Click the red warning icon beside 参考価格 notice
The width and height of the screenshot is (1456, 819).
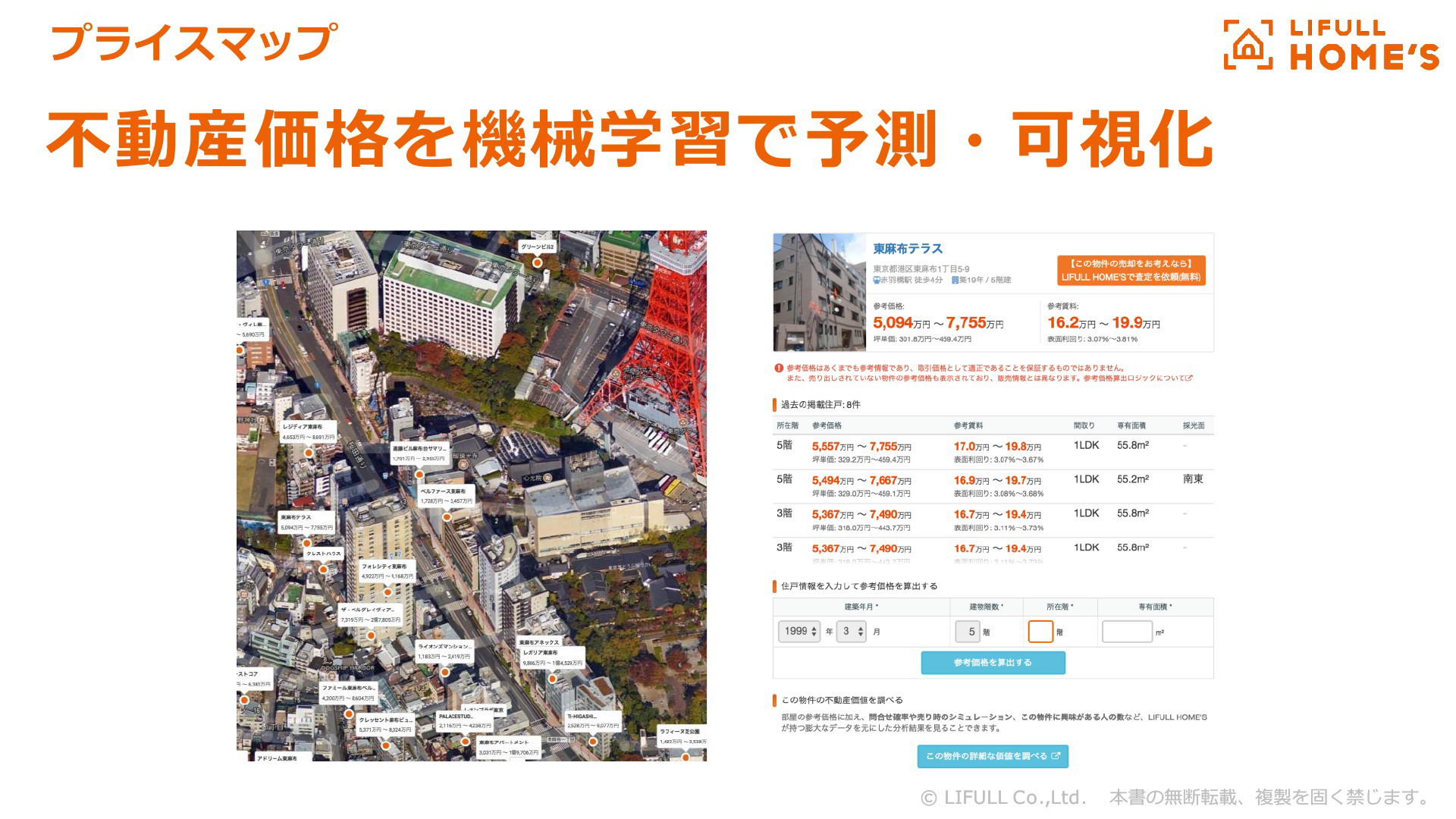click(778, 369)
